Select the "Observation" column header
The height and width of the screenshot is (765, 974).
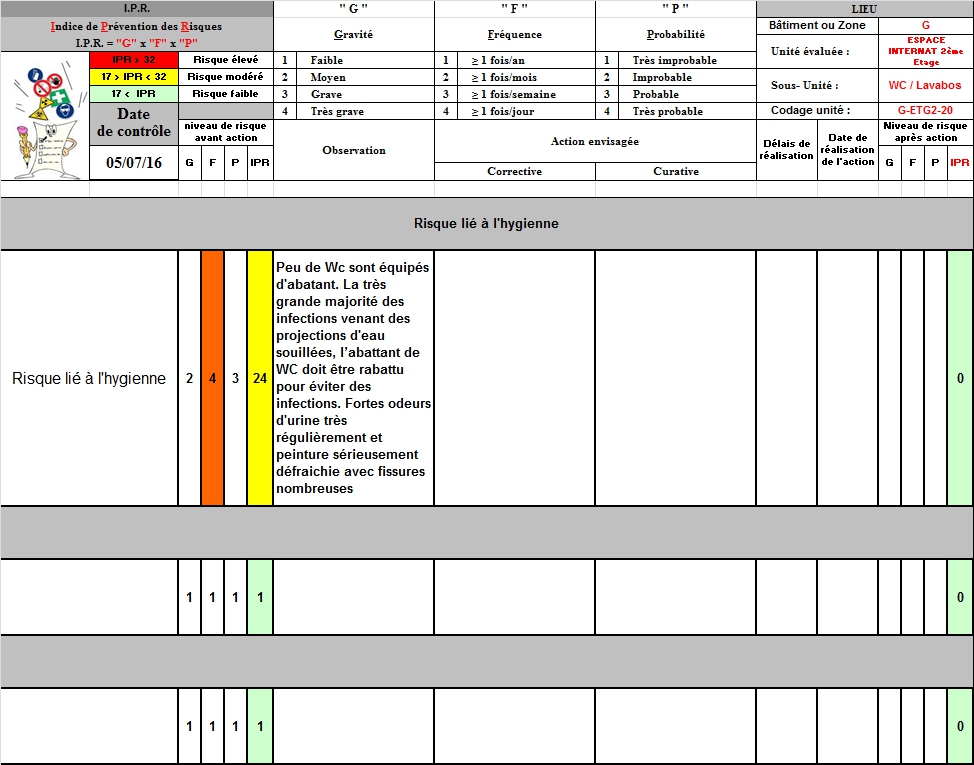pos(353,150)
